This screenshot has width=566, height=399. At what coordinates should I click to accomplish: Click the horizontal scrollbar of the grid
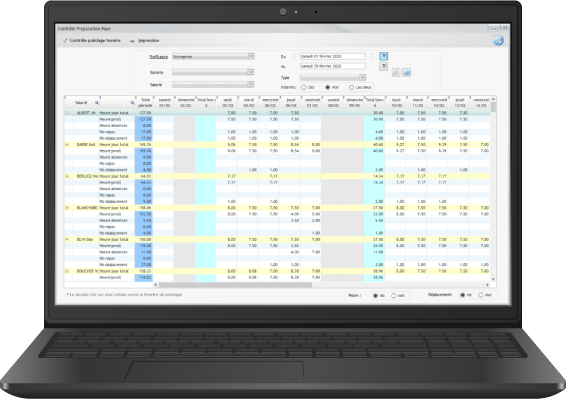(235, 285)
